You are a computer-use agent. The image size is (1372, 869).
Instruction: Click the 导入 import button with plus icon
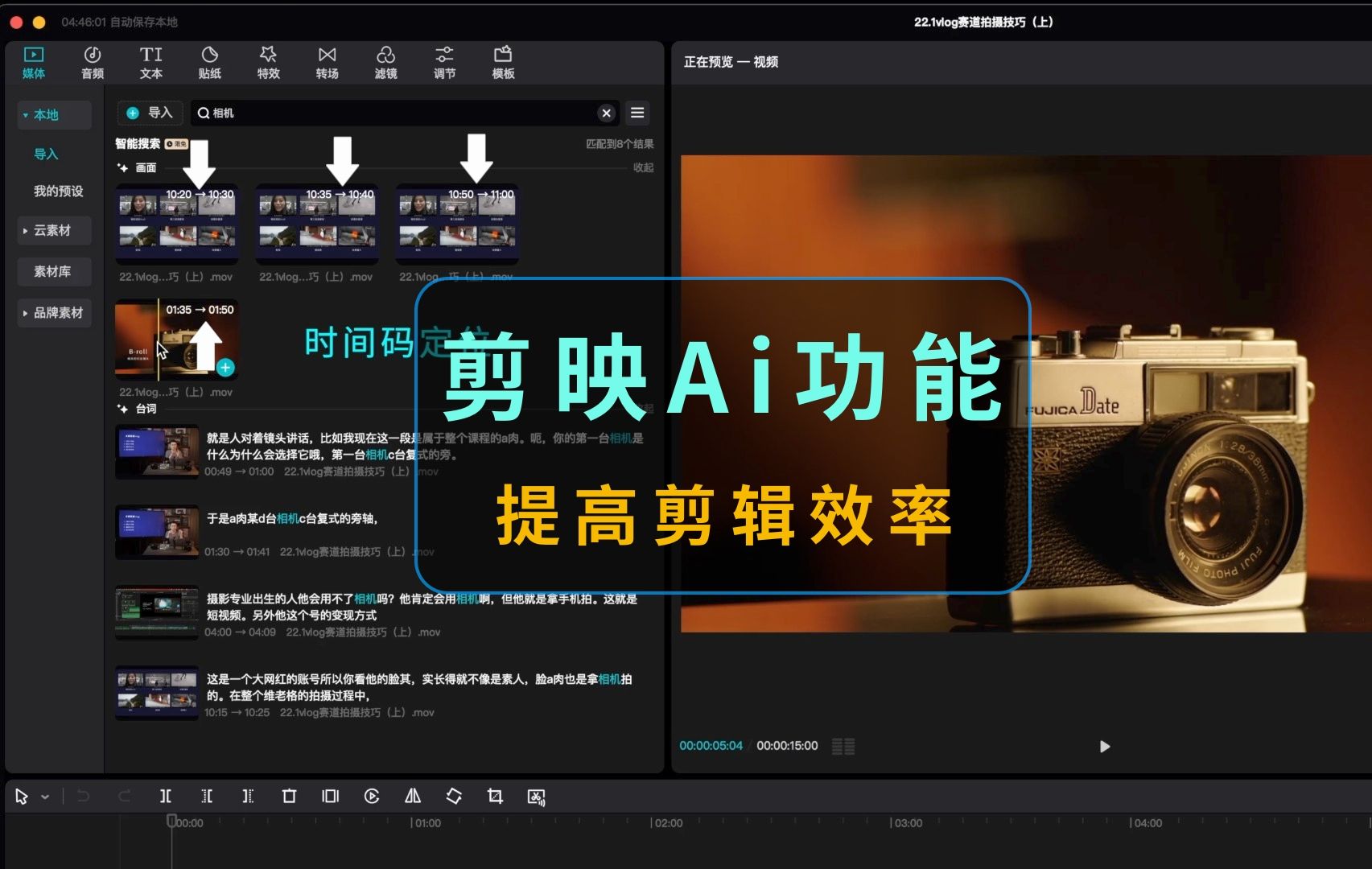150,113
